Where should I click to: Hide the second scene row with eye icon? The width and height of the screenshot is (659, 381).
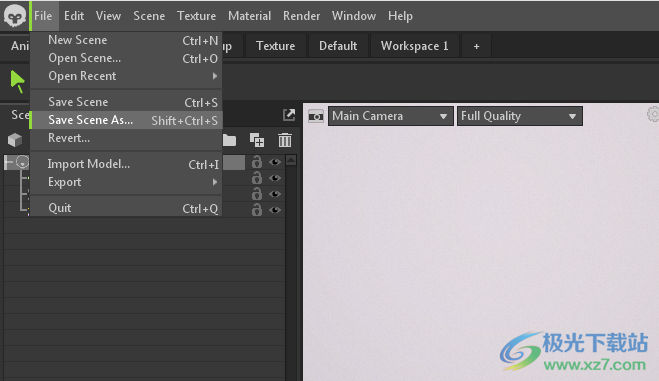pos(275,178)
